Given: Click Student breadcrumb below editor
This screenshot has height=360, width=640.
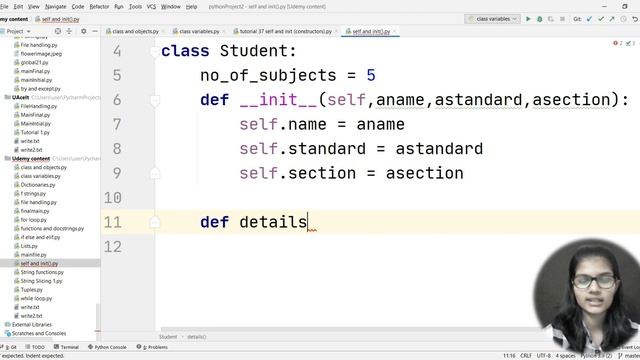Looking at the screenshot, I should 168,337.
